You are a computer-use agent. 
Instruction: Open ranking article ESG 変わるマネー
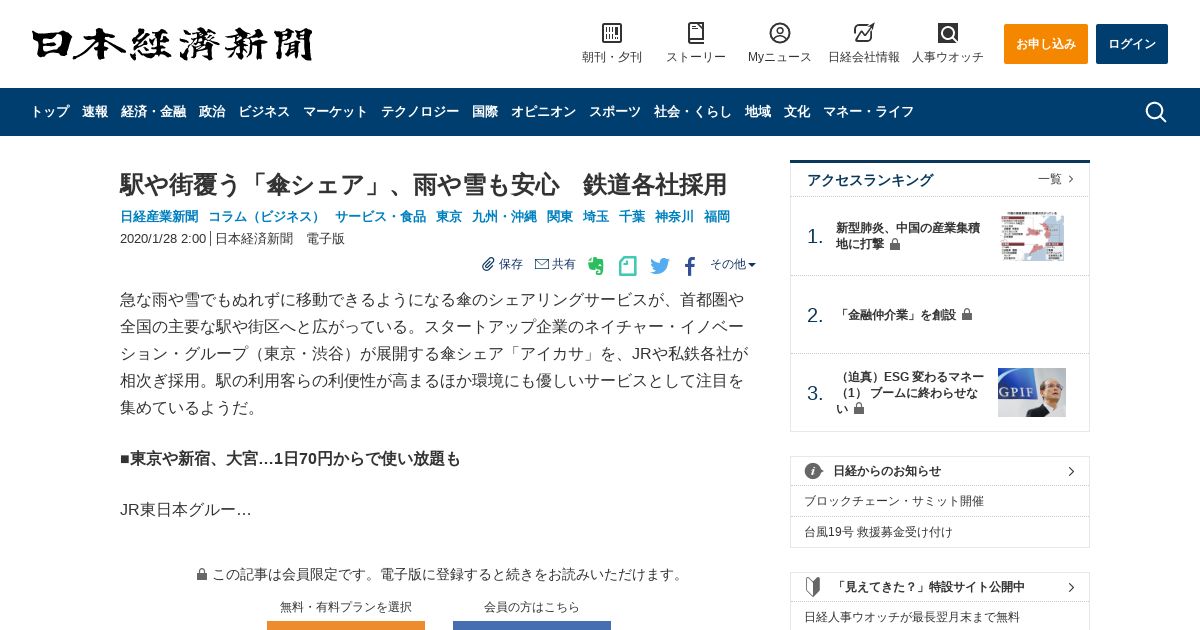910,392
